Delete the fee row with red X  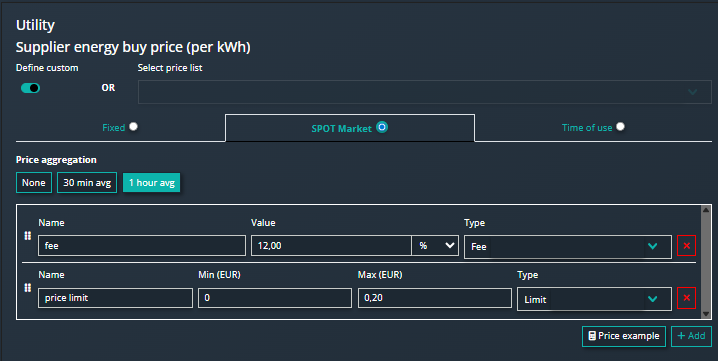[x=686, y=246]
